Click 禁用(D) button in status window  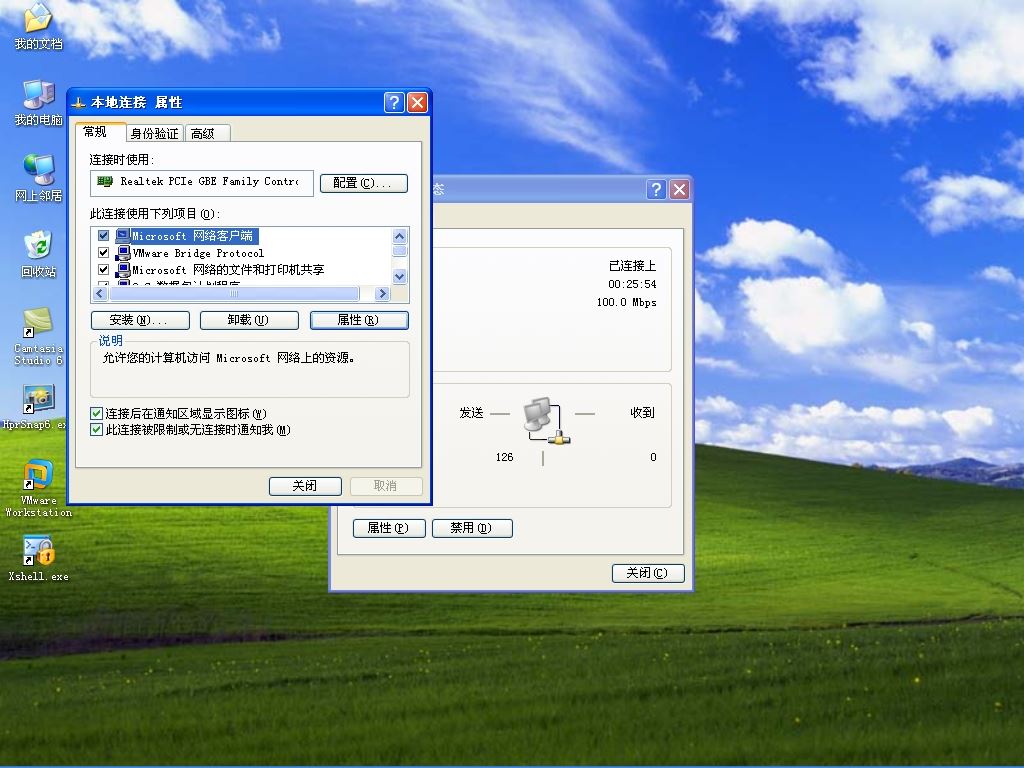472,528
